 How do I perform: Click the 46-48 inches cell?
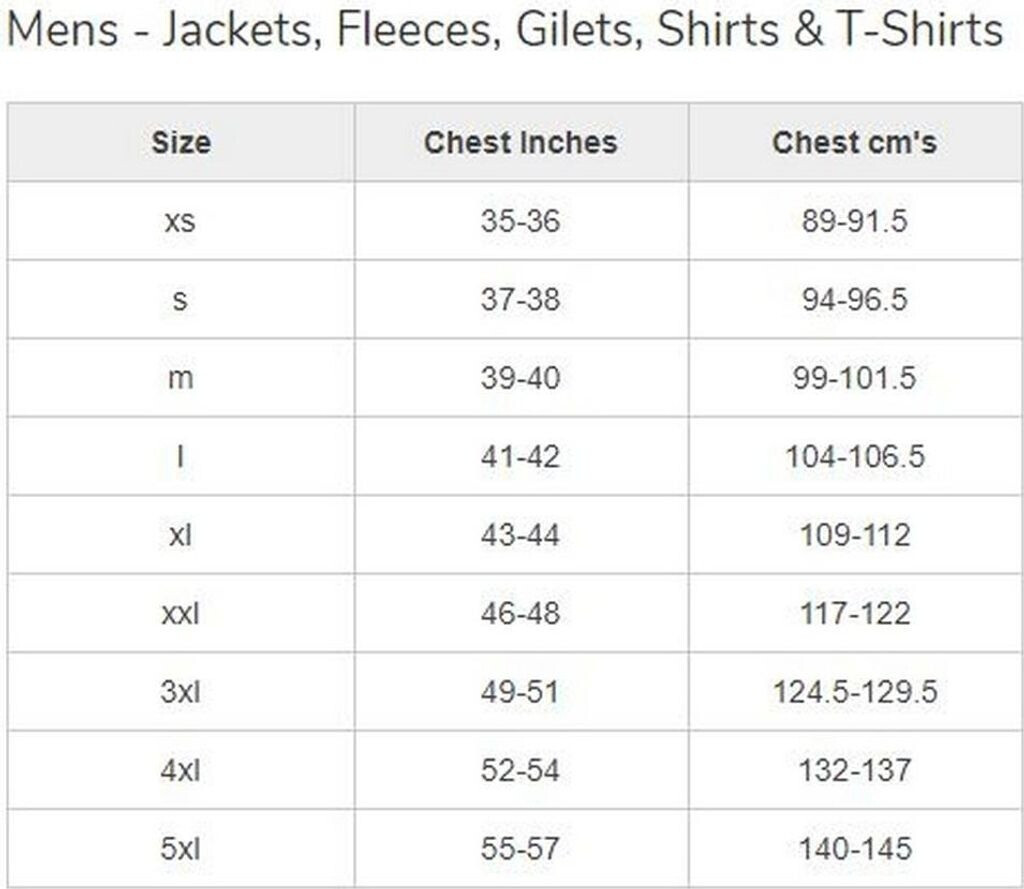520,613
